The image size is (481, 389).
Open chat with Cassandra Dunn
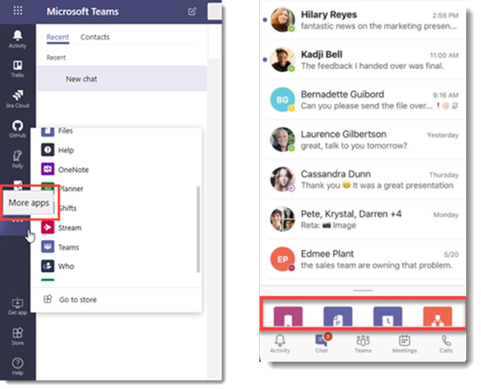point(363,179)
